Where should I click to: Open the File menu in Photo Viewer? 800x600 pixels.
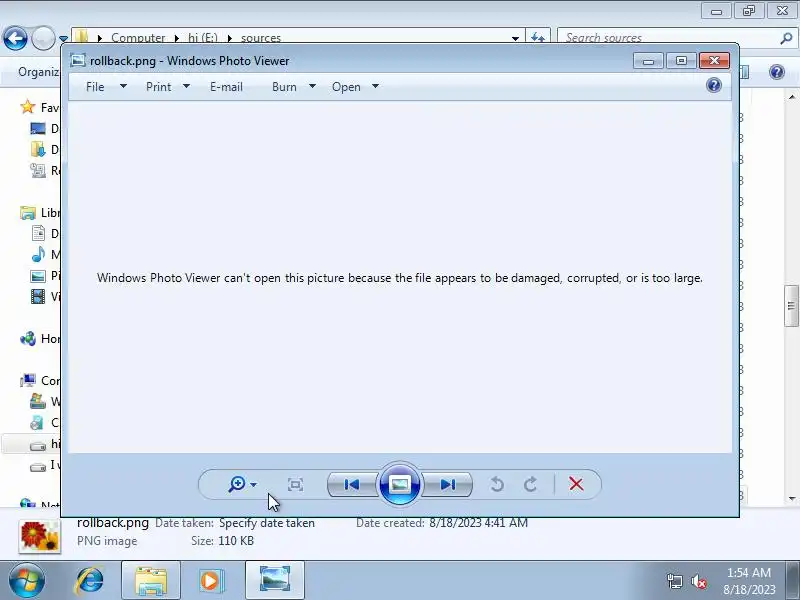[x=95, y=87]
